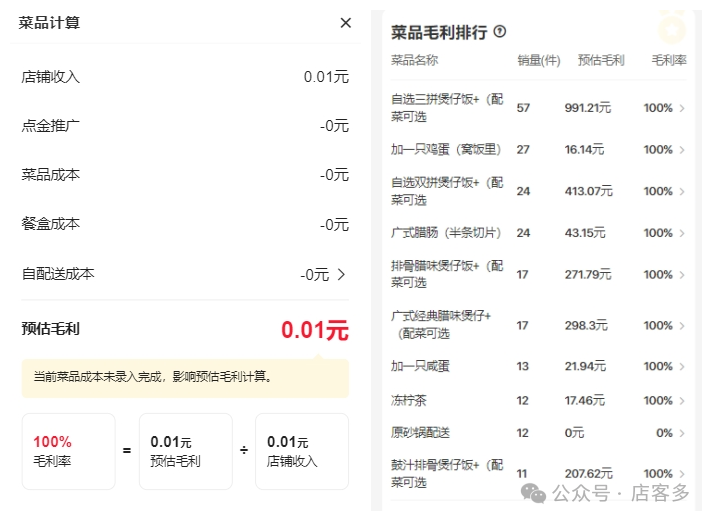Click the 991.21元 gross profit value

pos(588,108)
